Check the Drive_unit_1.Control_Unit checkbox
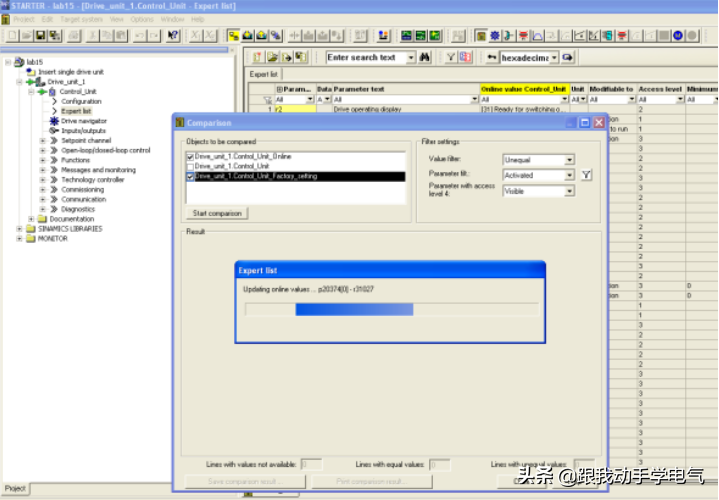 (x=191, y=167)
